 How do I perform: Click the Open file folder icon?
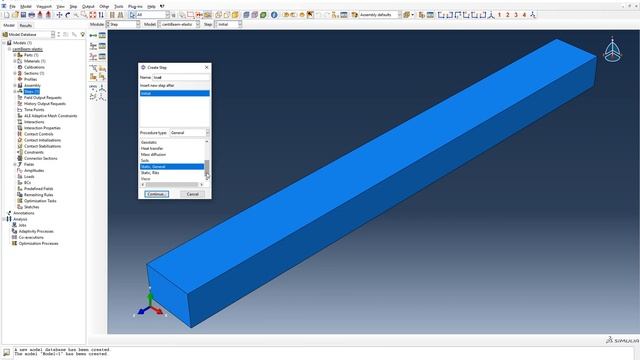pyautogui.click(x=15, y=15)
